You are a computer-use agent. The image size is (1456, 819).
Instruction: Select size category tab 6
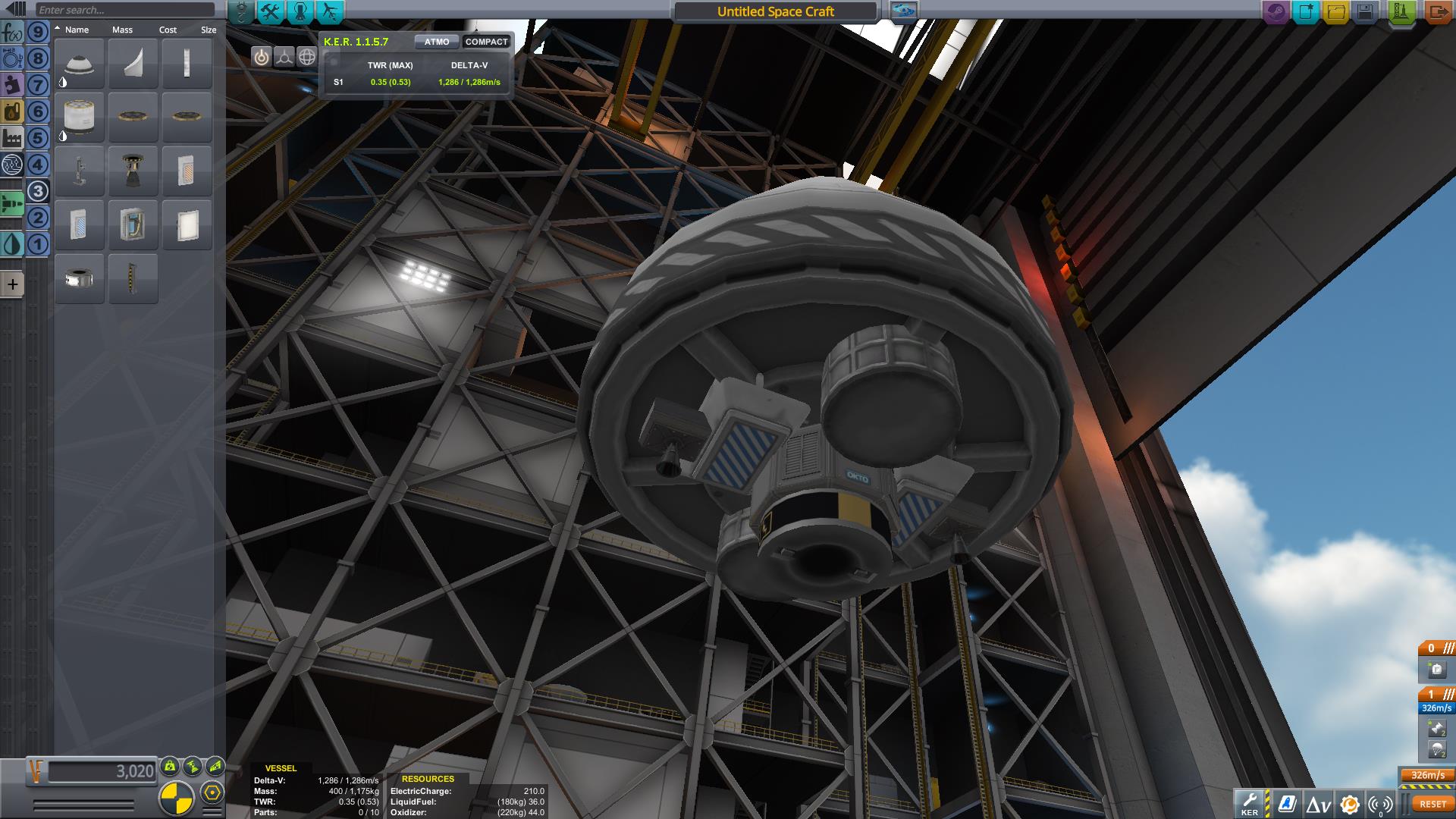point(38,111)
